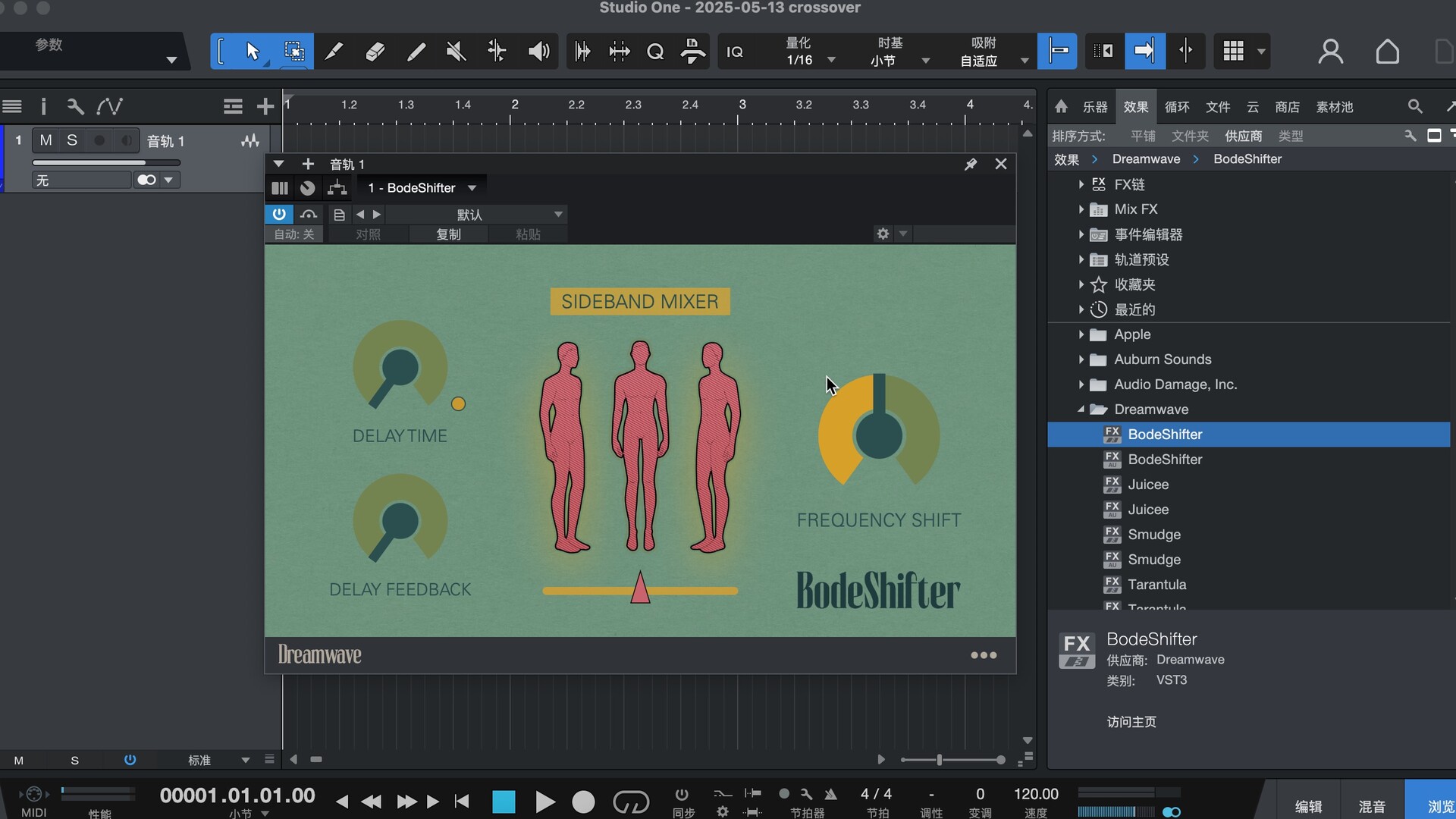Switch to the 商店 browser tab
1456x819 pixels.
1288,107
